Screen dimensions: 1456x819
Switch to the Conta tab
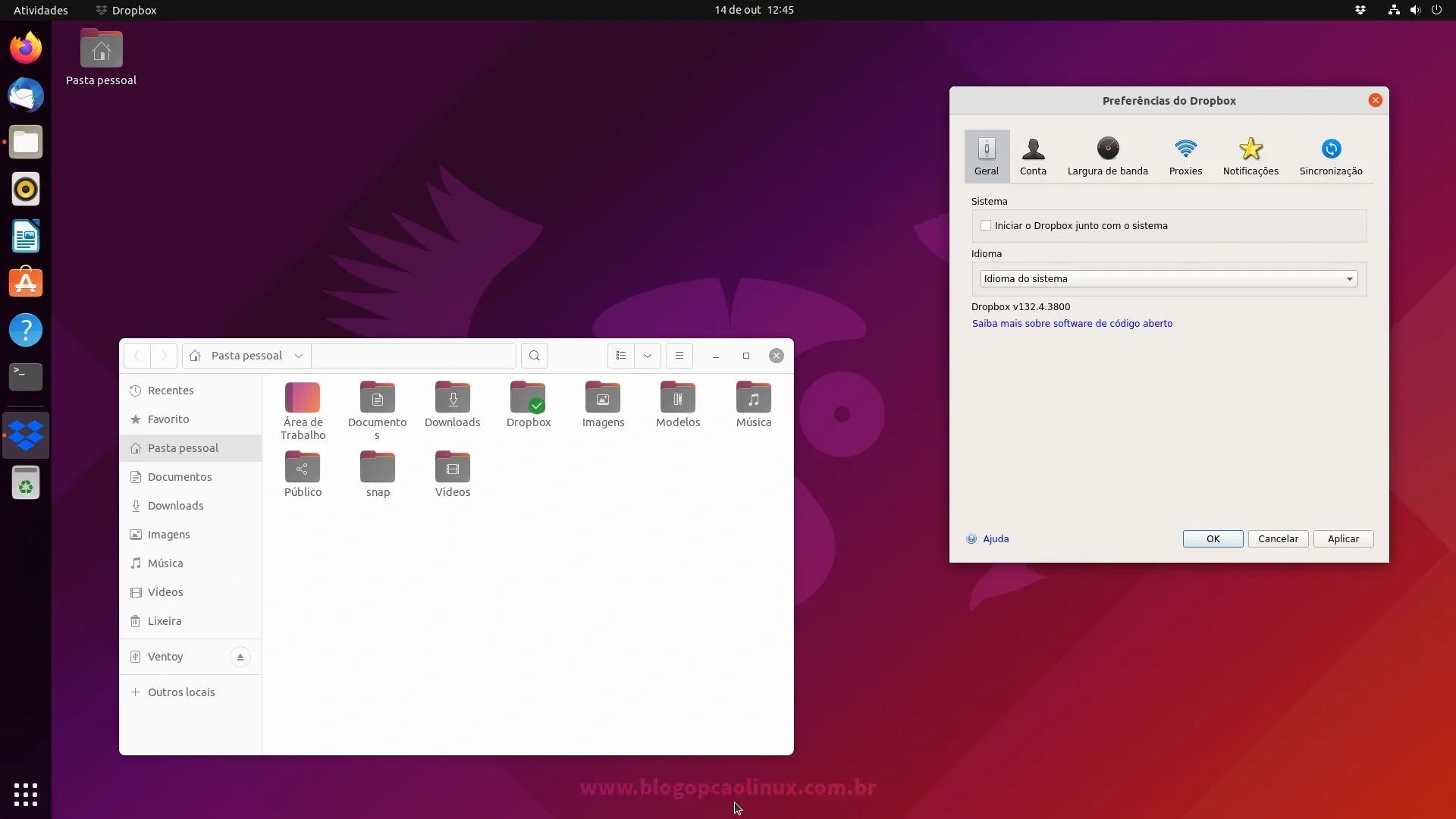coord(1033,156)
